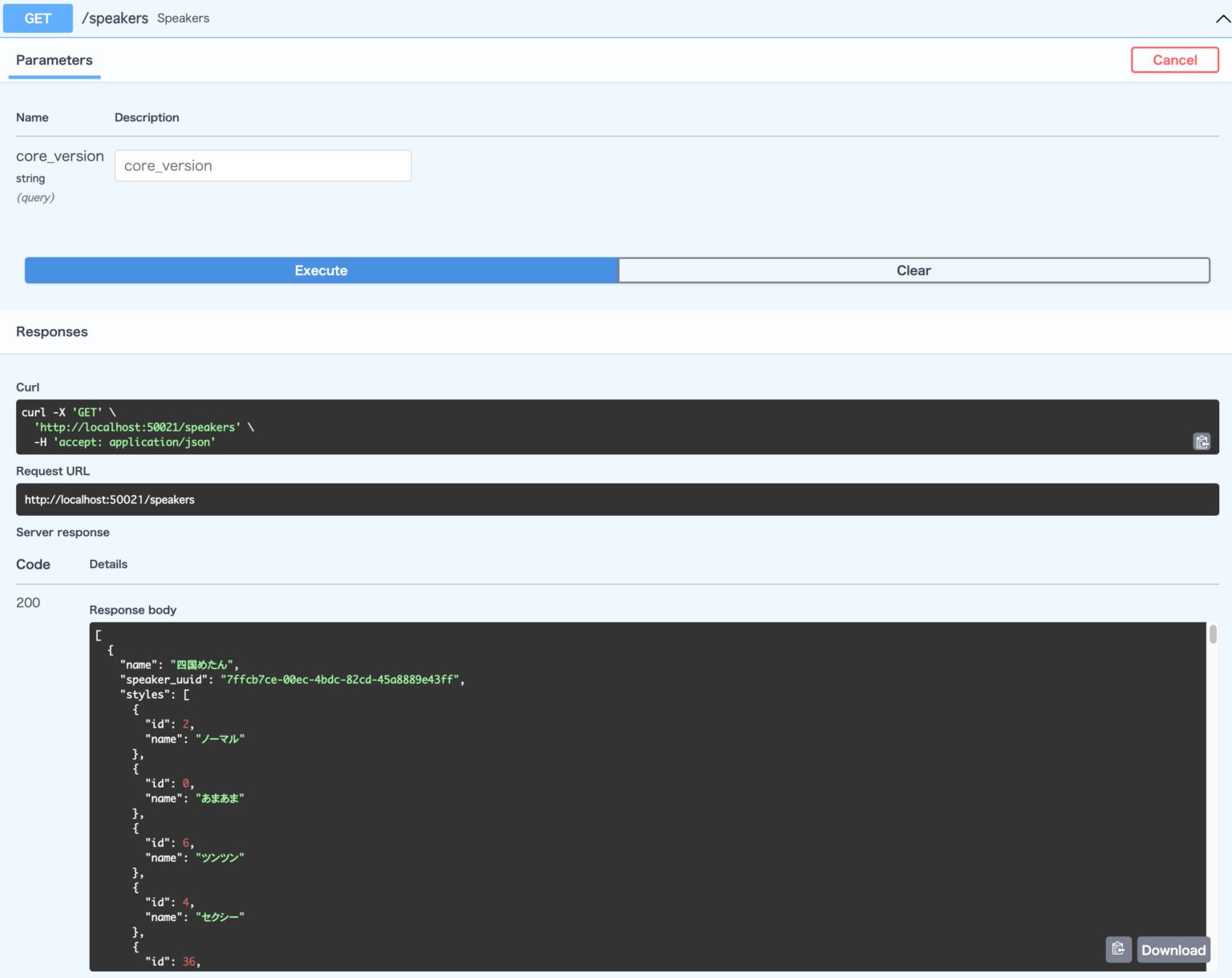
Task: Select the 200 status code entry
Action: pos(27,603)
